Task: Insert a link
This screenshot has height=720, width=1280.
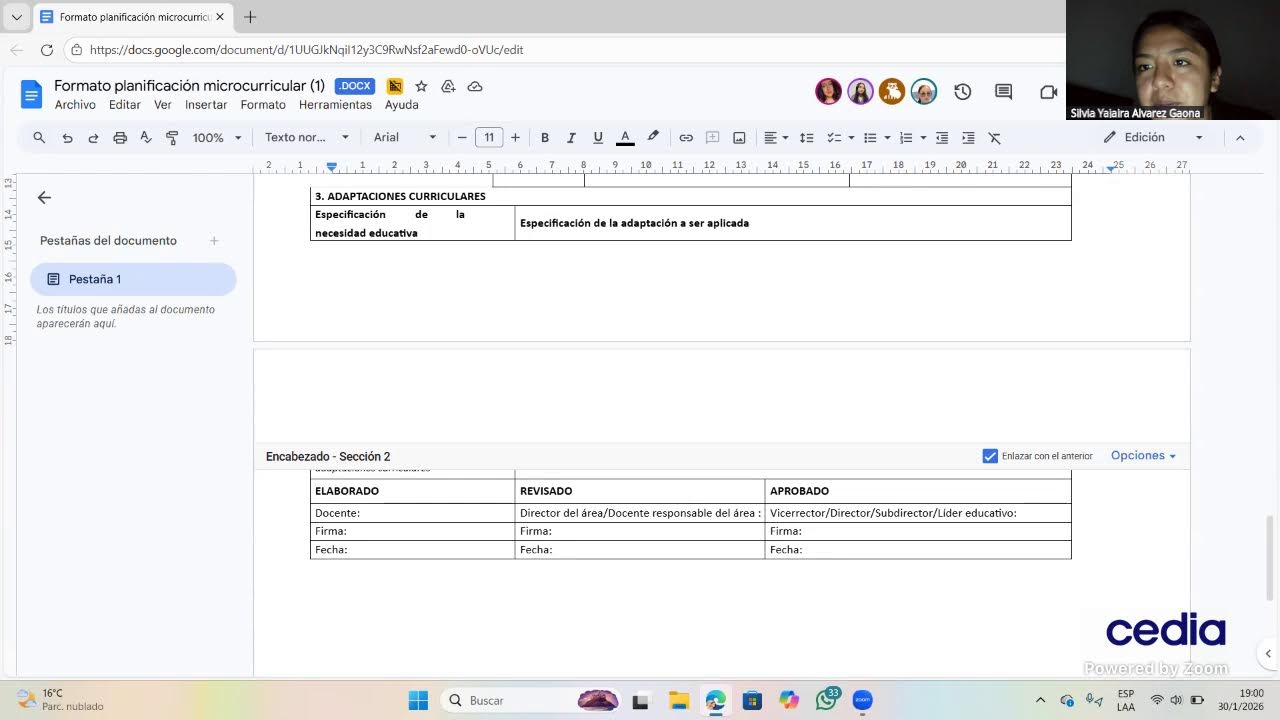Action: 686,138
